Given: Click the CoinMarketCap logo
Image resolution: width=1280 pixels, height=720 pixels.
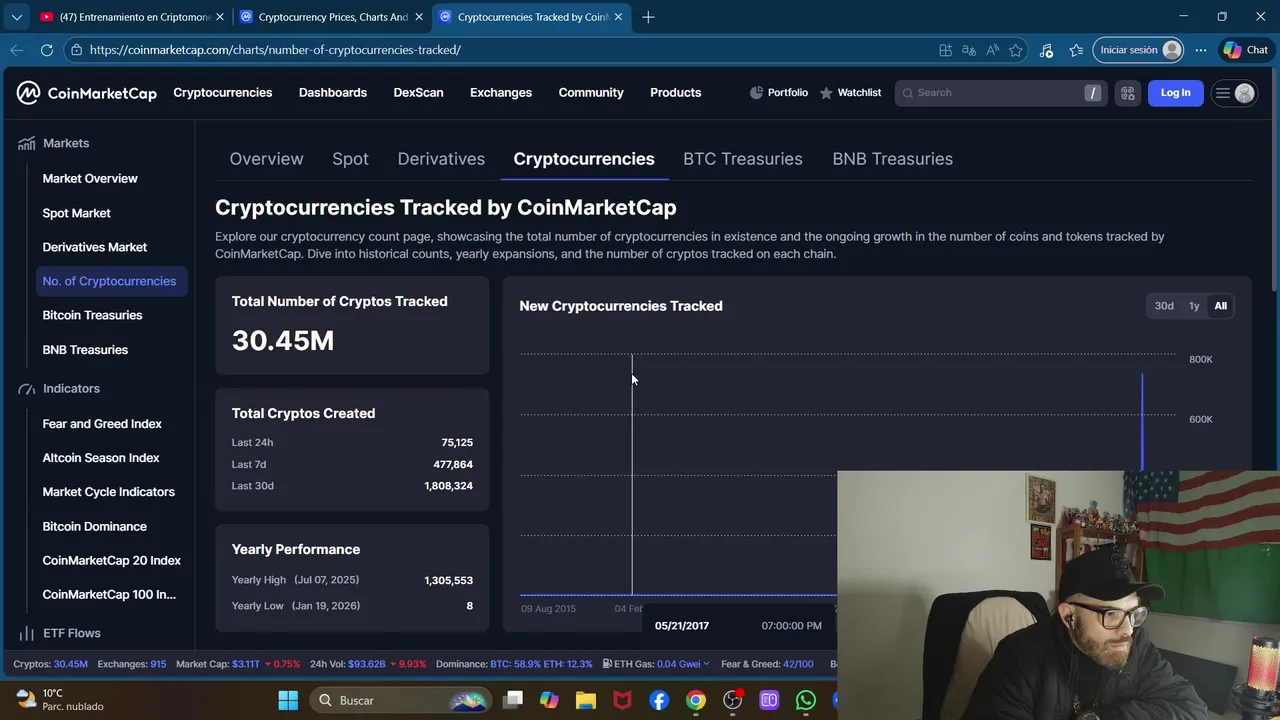Looking at the screenshot, I should [86, 93].
